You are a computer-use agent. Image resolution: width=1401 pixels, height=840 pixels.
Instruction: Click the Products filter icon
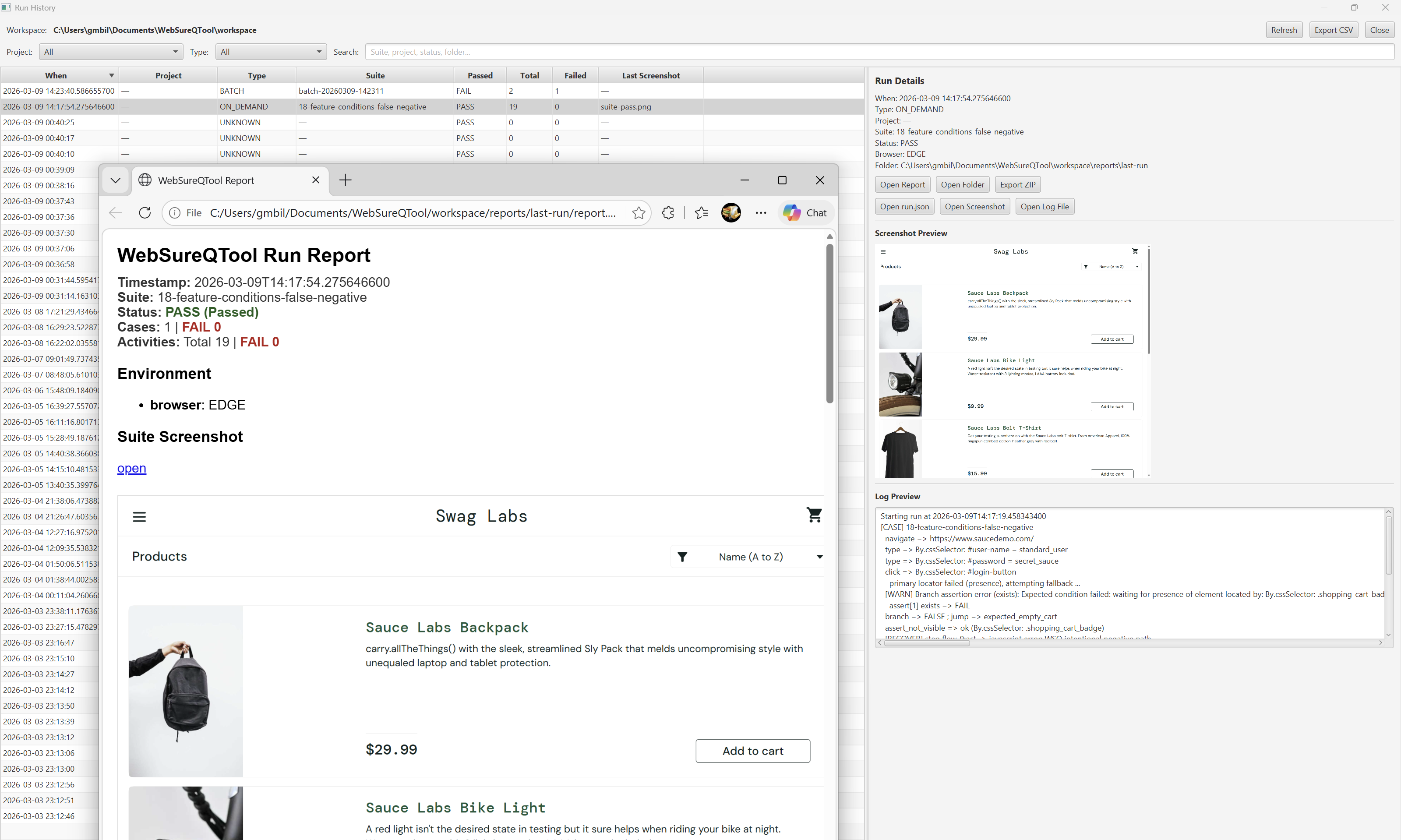[683, 556]
